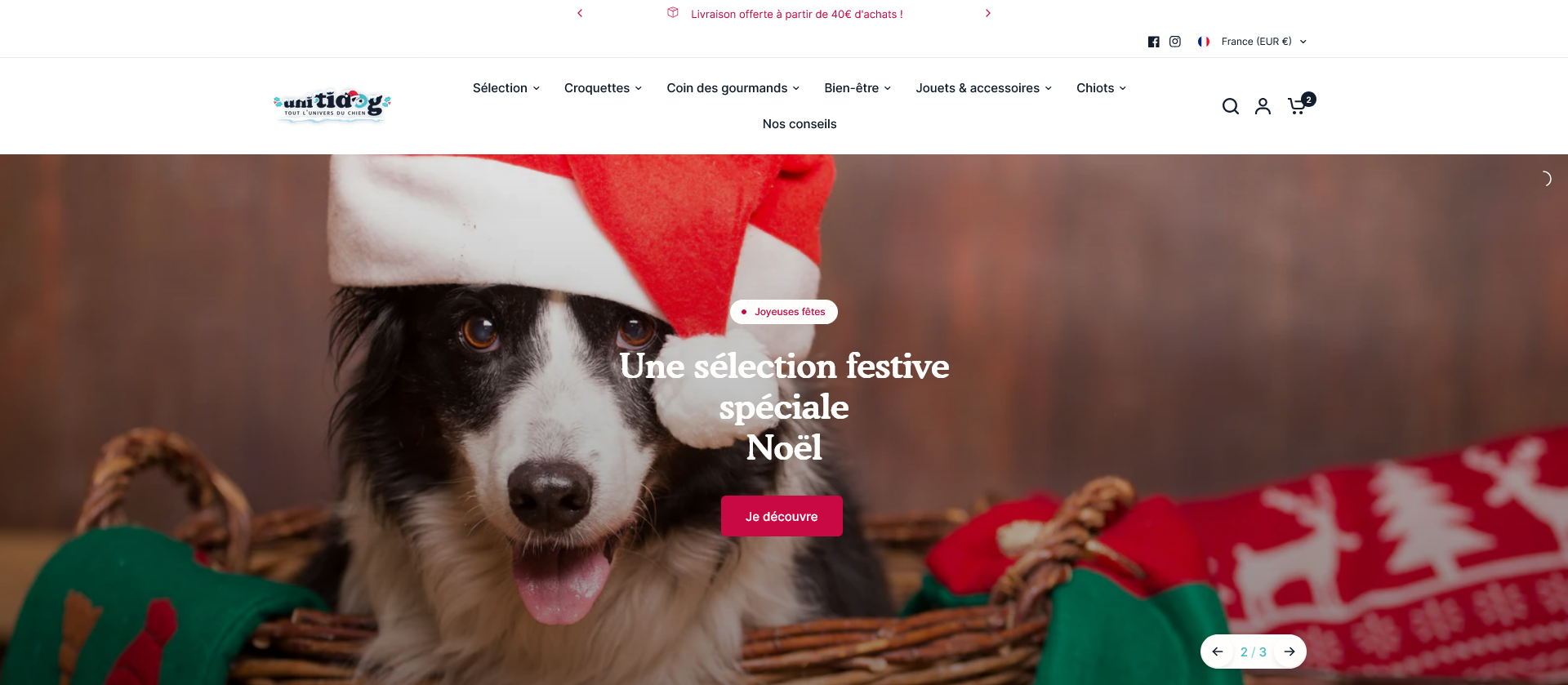Click the Joyeuses fêtes badge
Viewport: 1568px width, 685px height.
(x=784, y=312)
